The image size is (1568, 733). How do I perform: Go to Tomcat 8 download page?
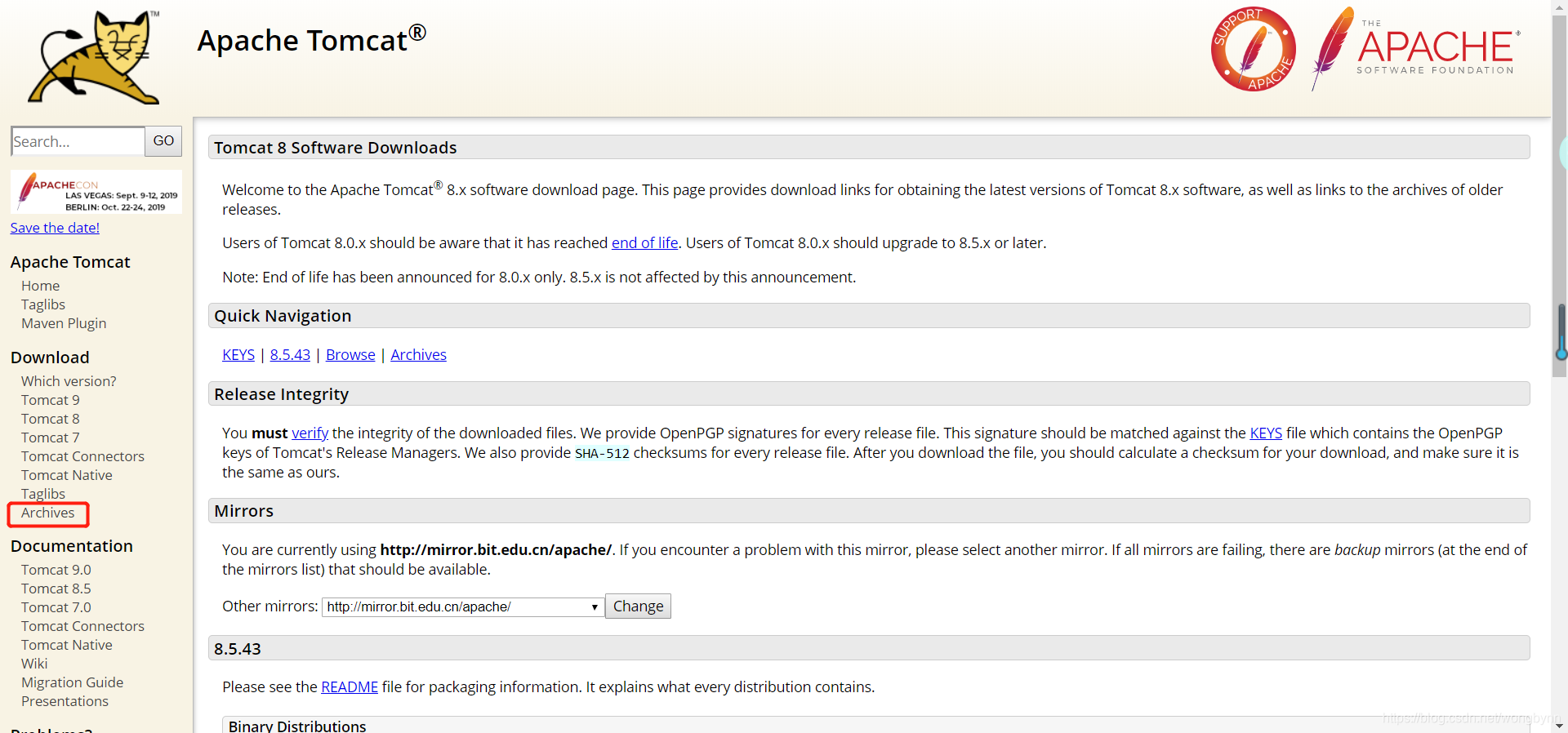[x=51, y=419]
